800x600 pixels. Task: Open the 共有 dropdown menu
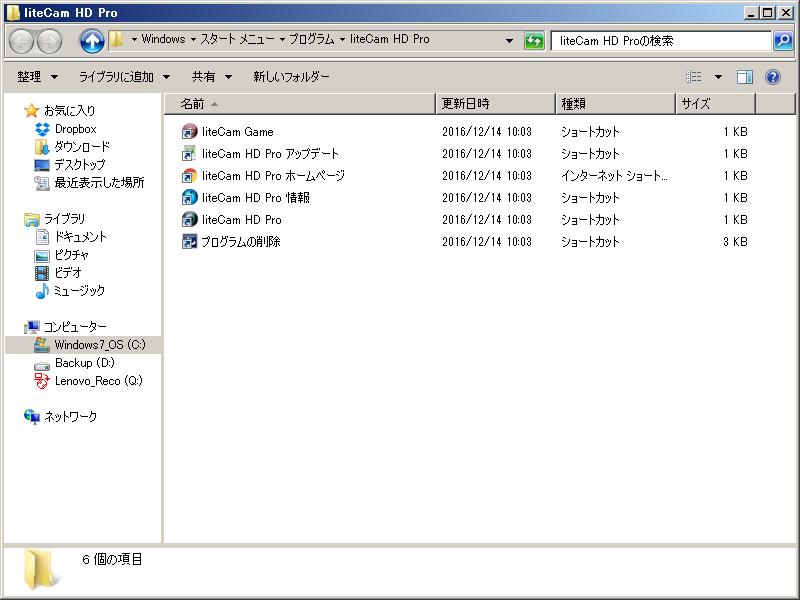point(211,77)
